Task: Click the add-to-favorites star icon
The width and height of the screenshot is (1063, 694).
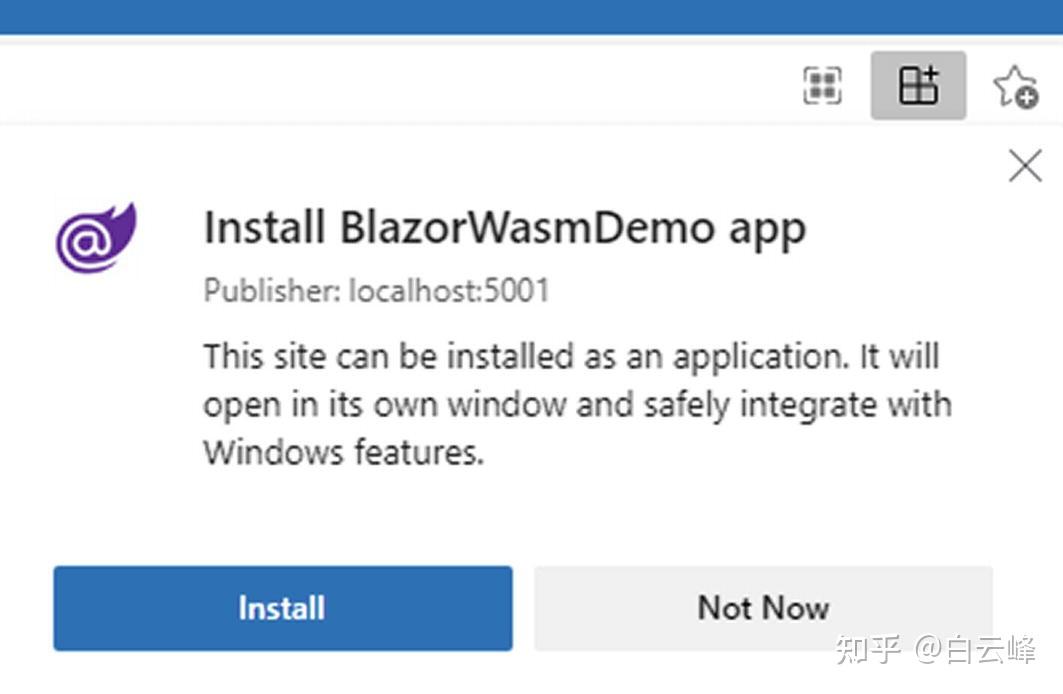Action: 1015,86
